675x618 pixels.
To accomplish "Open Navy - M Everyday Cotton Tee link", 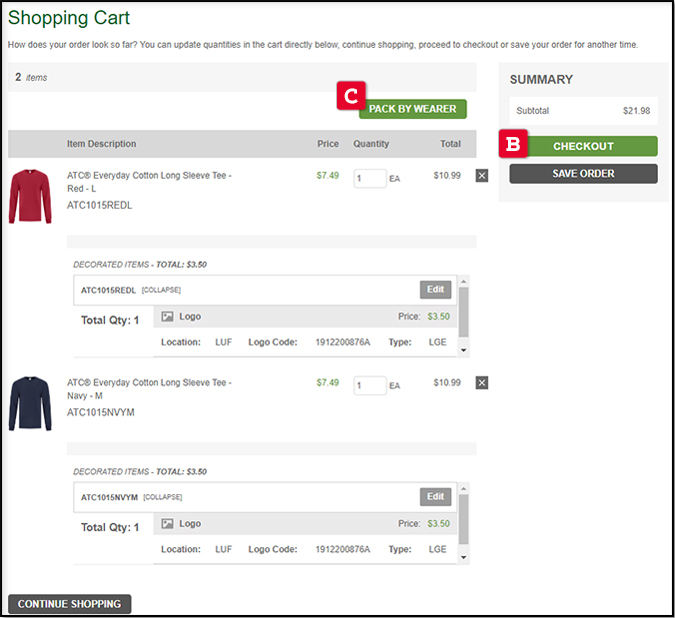I will [x=149, y=389].
